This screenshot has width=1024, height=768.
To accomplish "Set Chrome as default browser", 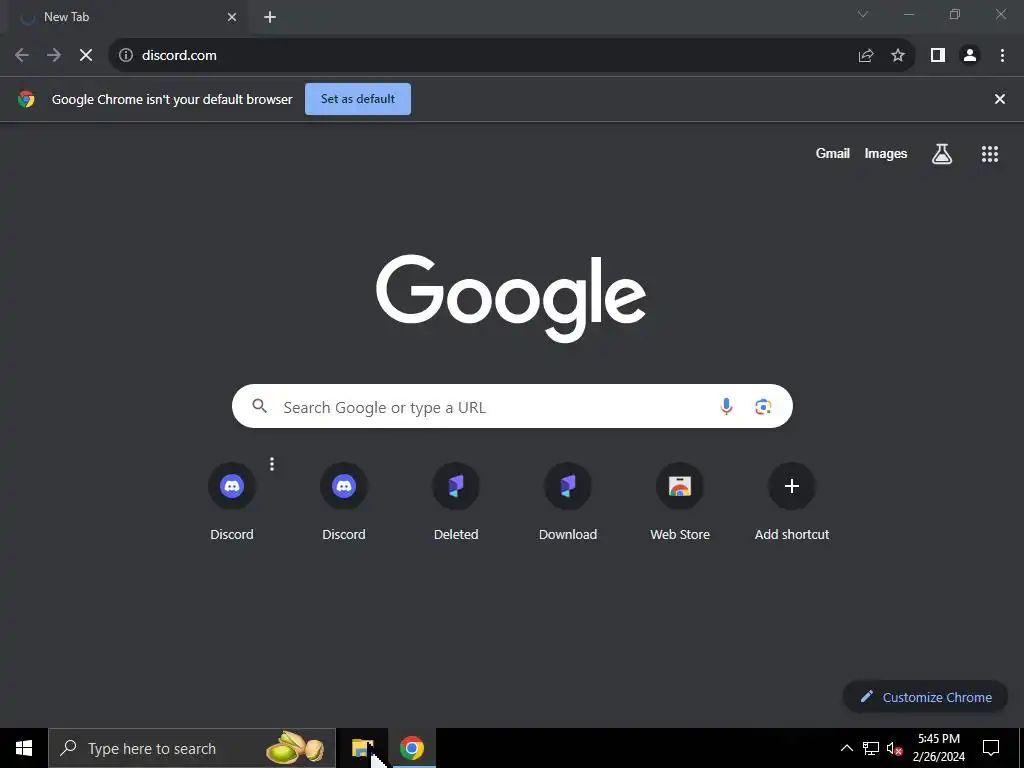I will click(358, 99).
